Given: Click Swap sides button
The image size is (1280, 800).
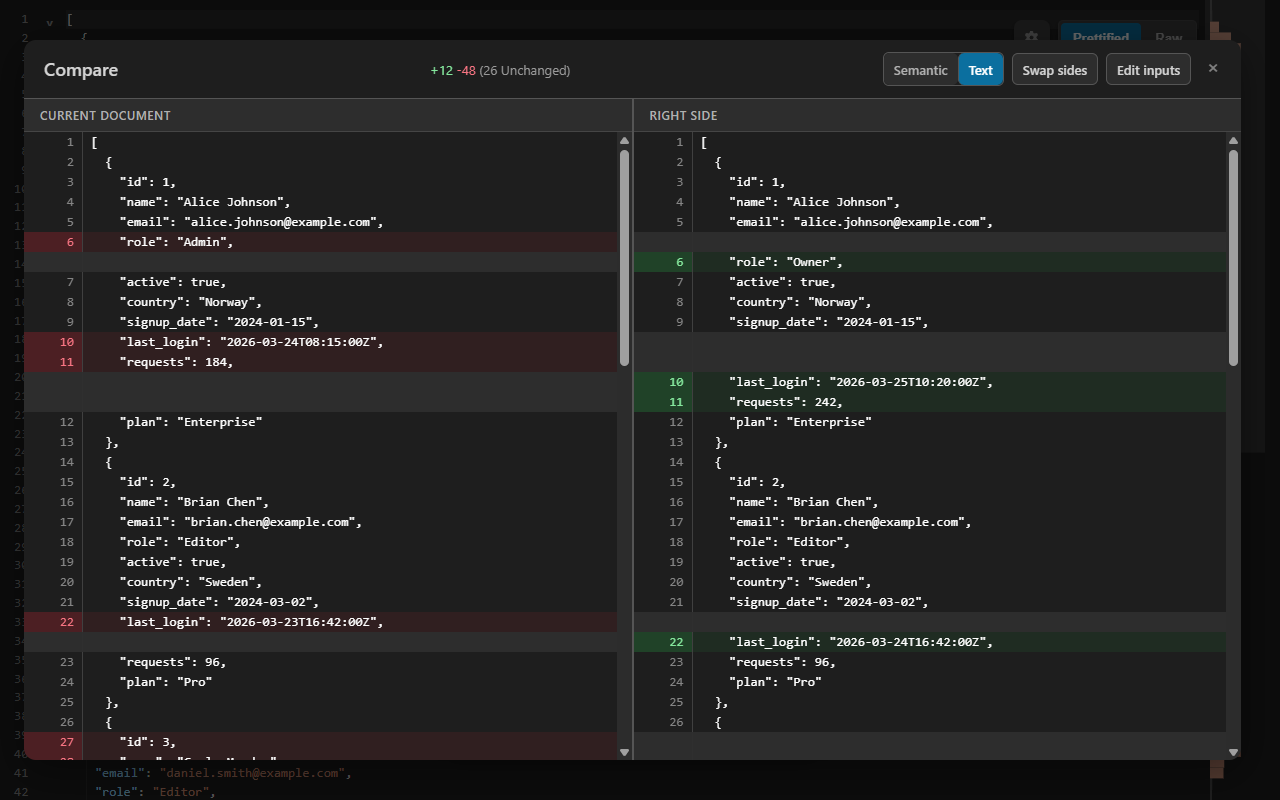Looking at the screenshot, I should 1055,70.
